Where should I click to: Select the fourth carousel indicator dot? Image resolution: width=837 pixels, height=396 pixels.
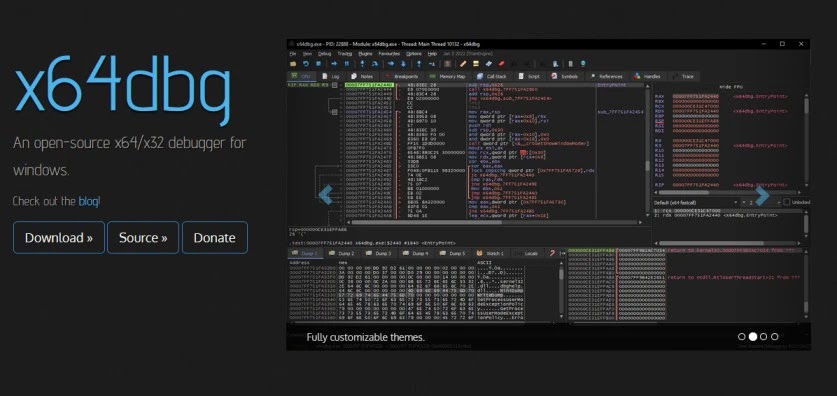[x=775, y=337]
